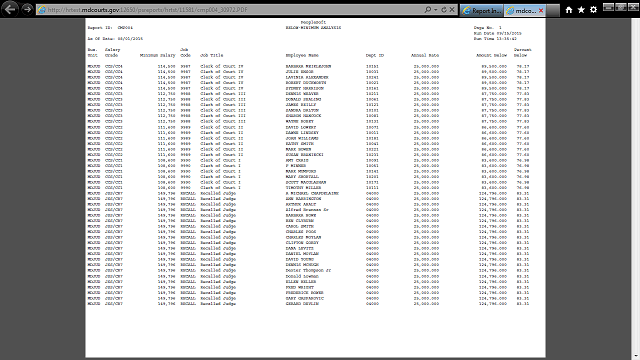Select employee name BARBARA MEIKLEJOHN
Image resolution: width=640 pixels, height=360 pixels.
pyautogui.click(x=308, y=66)
